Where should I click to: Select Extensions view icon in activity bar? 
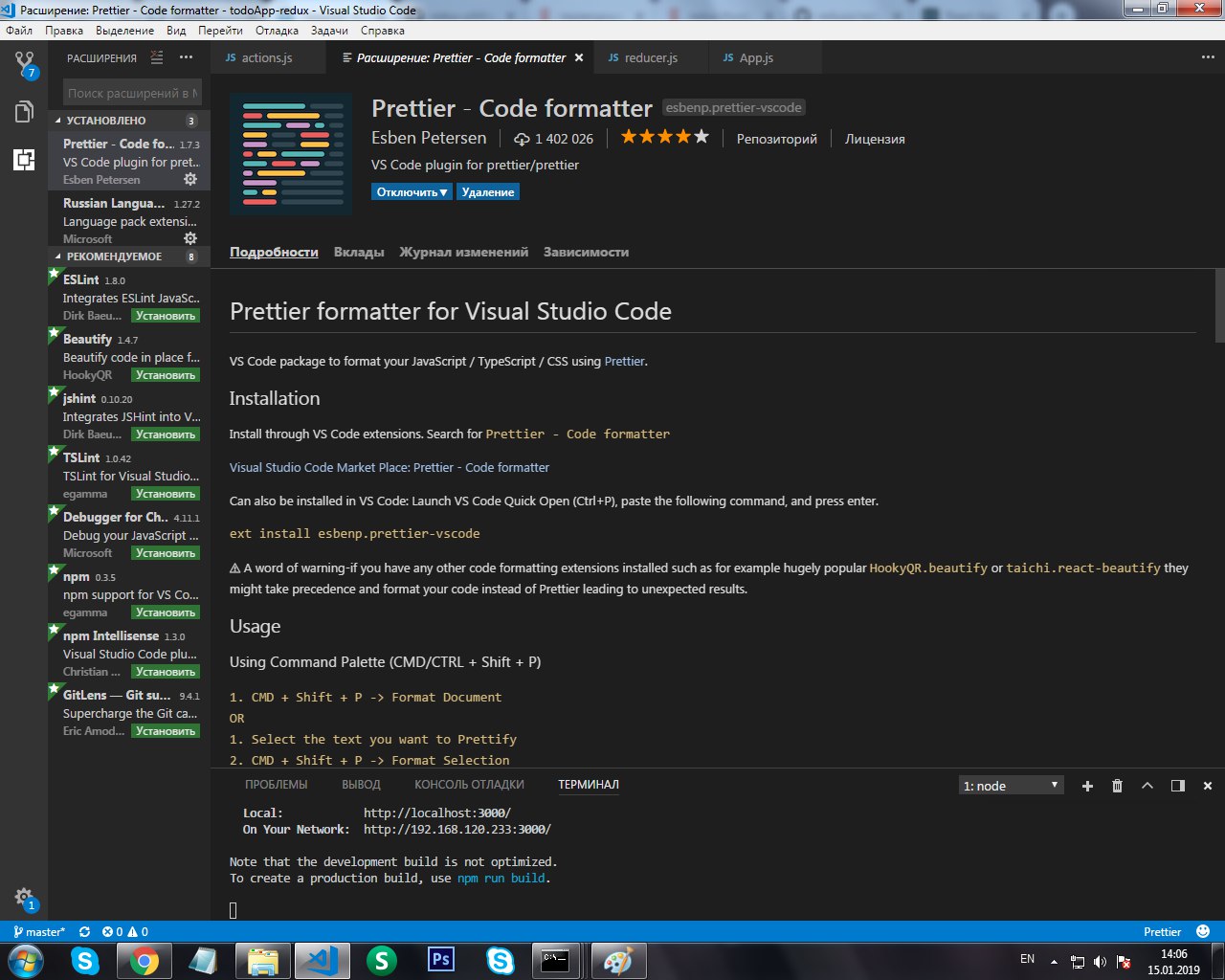click(x=24, y=159)
